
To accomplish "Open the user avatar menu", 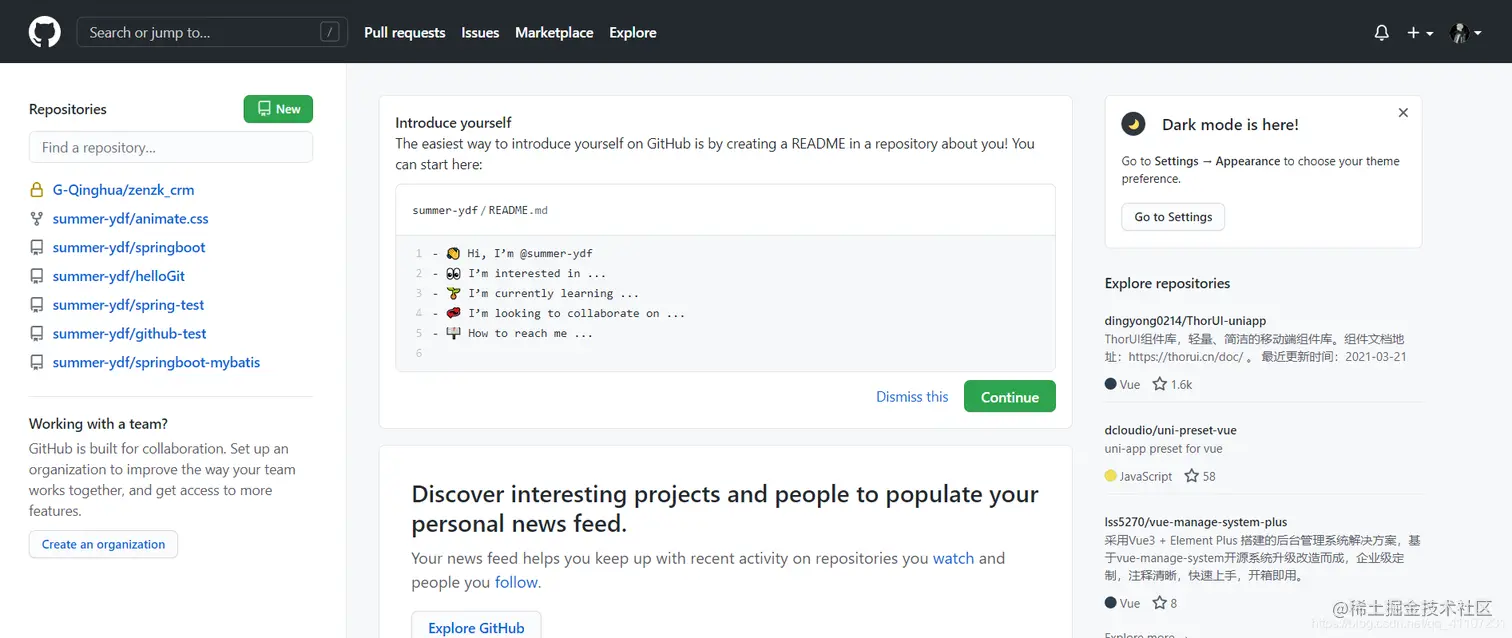I will [1465, 33].
